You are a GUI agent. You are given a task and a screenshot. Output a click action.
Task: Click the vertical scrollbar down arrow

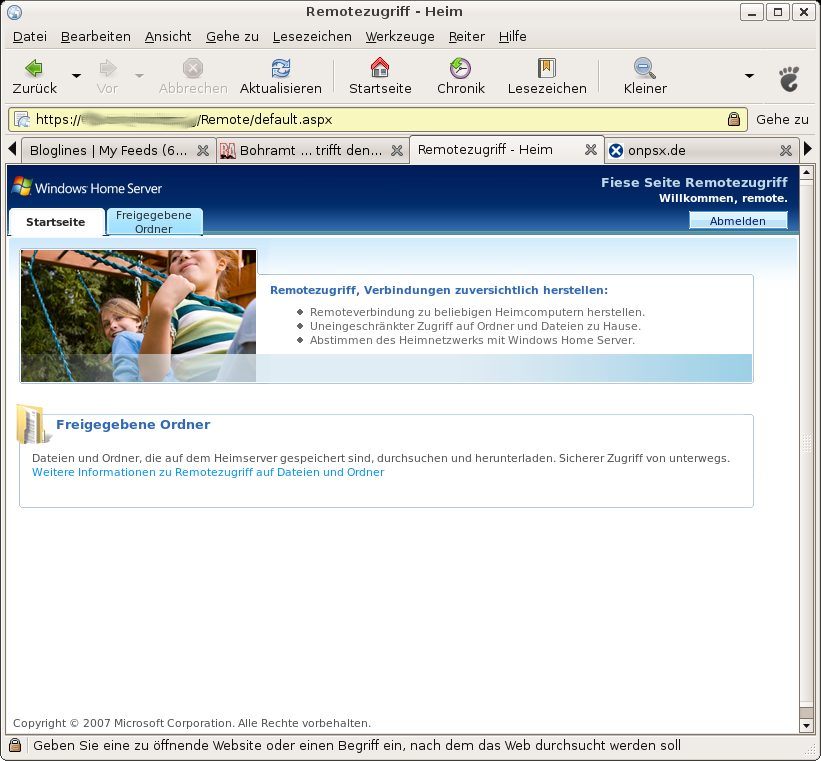pyautogui.click(x=807, y=725)
